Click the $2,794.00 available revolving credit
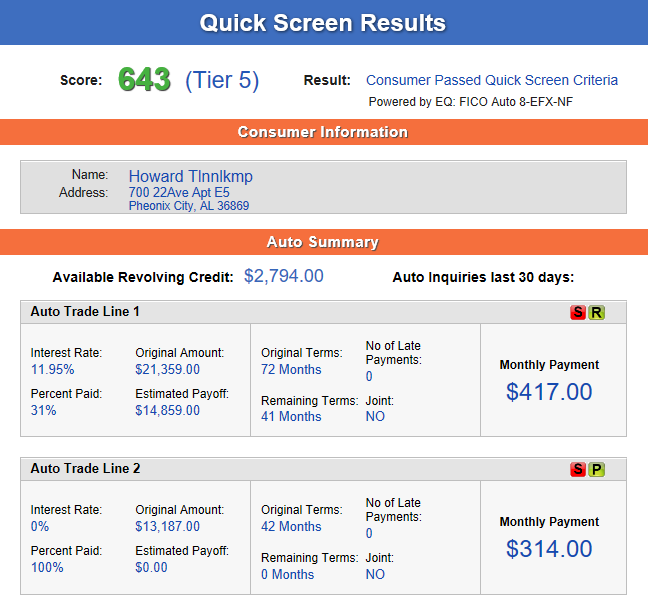This screenshot has width=648, height=601. (x=283, y=276)
